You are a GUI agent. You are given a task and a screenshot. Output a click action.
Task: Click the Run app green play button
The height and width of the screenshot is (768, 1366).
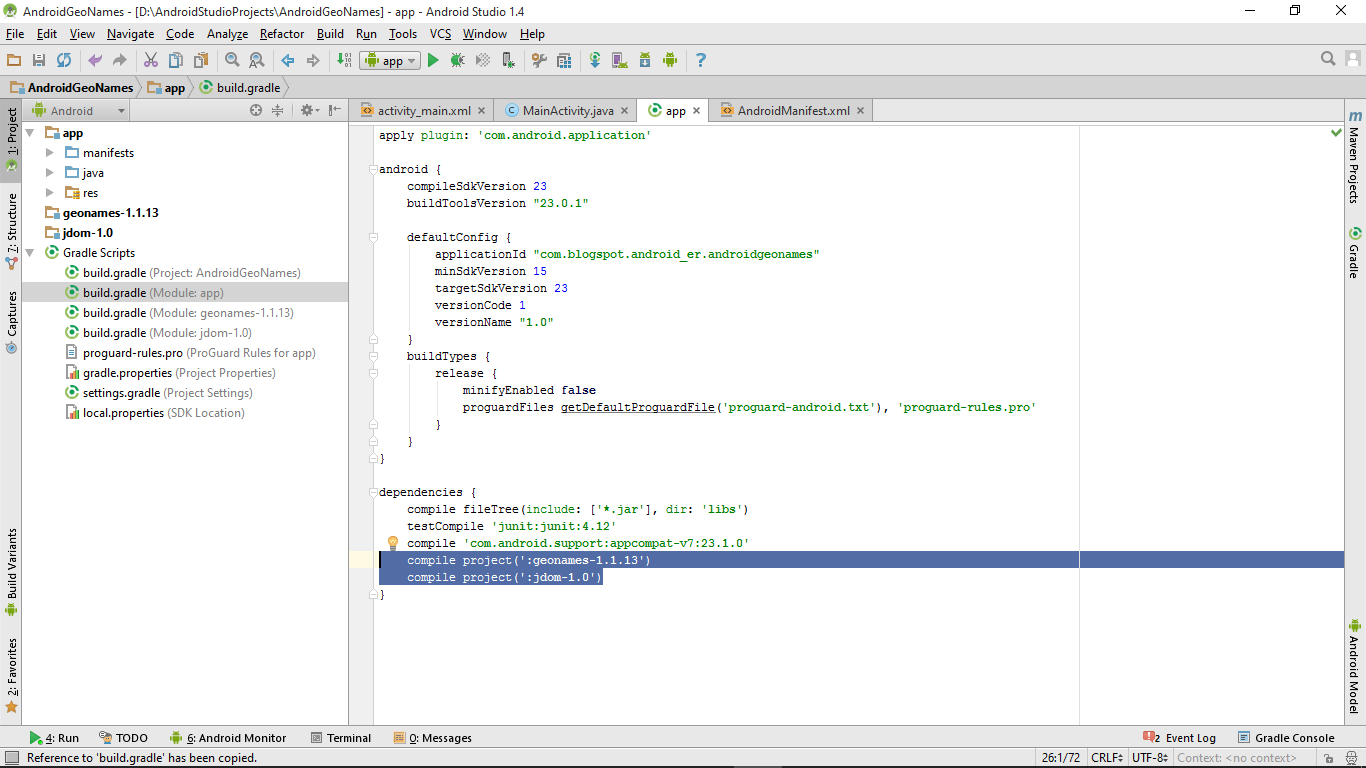click(433, 60)
